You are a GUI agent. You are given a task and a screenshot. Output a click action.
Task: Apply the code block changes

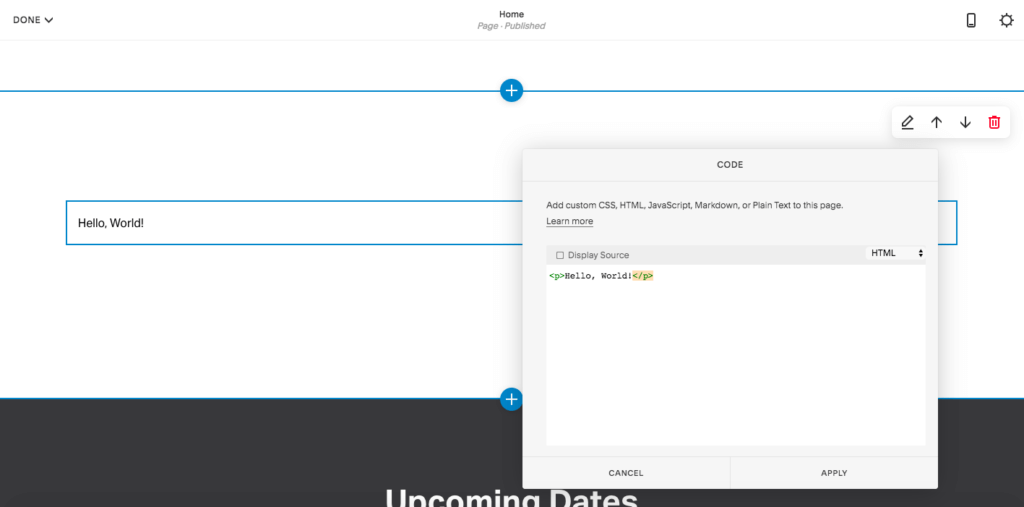(x=834, y=473)
